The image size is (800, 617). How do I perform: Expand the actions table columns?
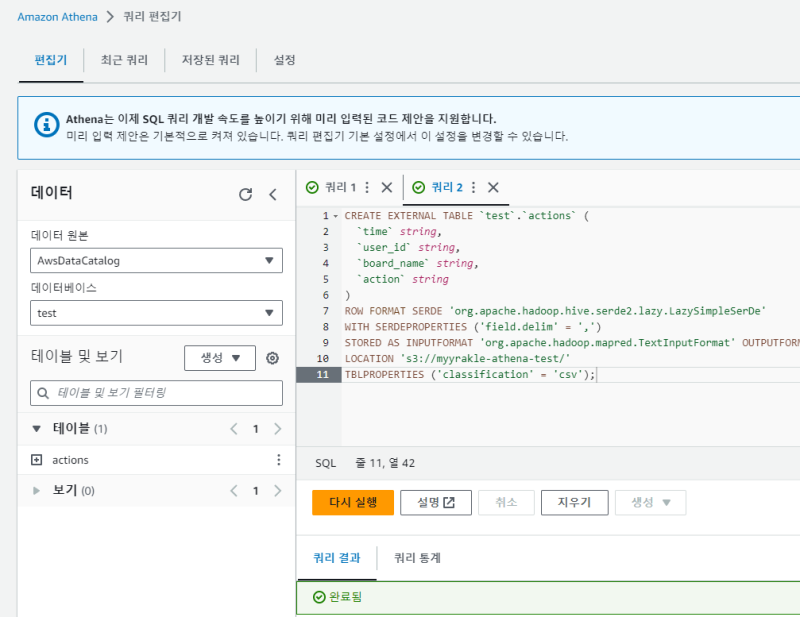(x=37, y=460)
